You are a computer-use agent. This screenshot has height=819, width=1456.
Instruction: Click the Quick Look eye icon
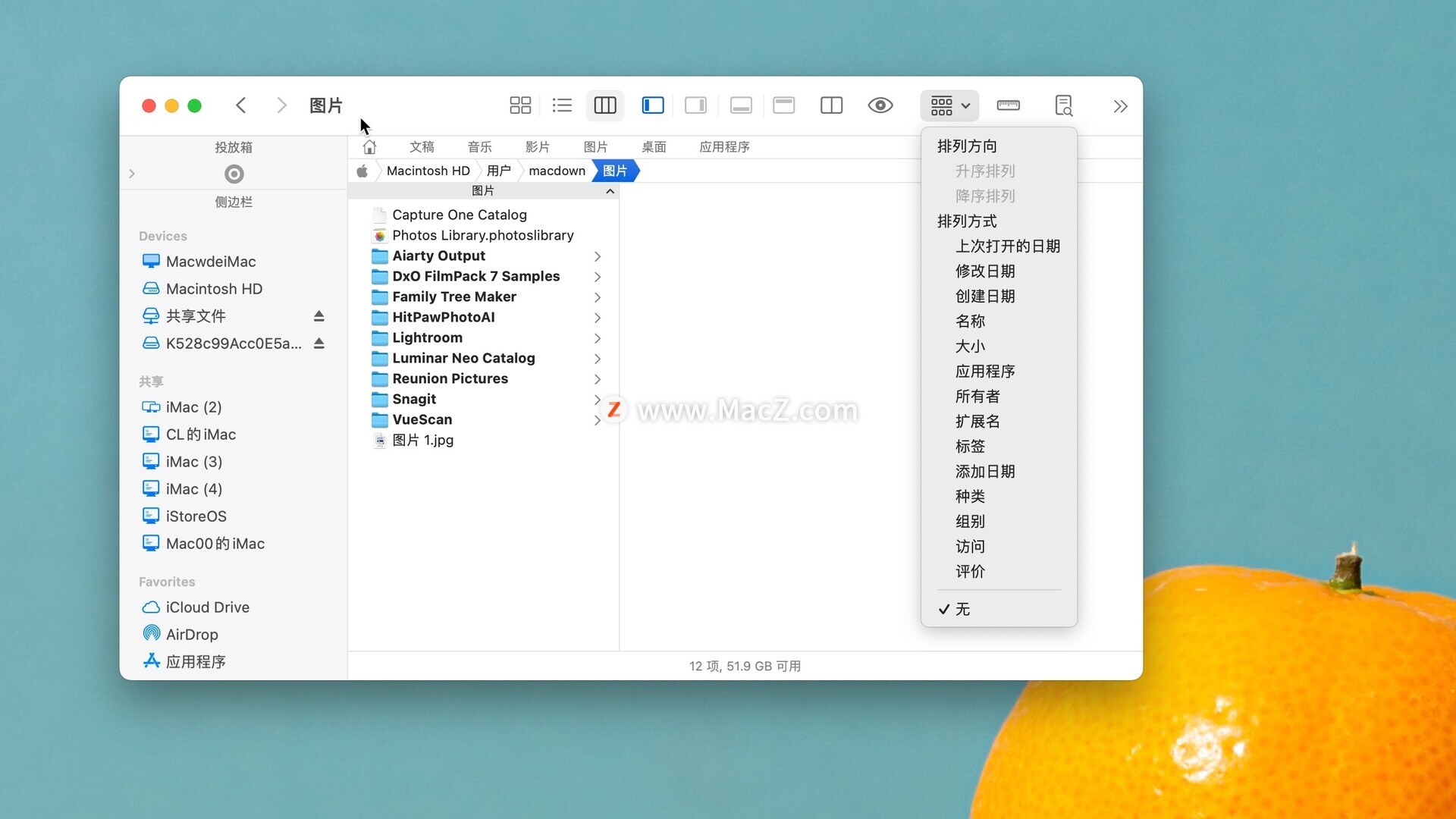(880, 105)
